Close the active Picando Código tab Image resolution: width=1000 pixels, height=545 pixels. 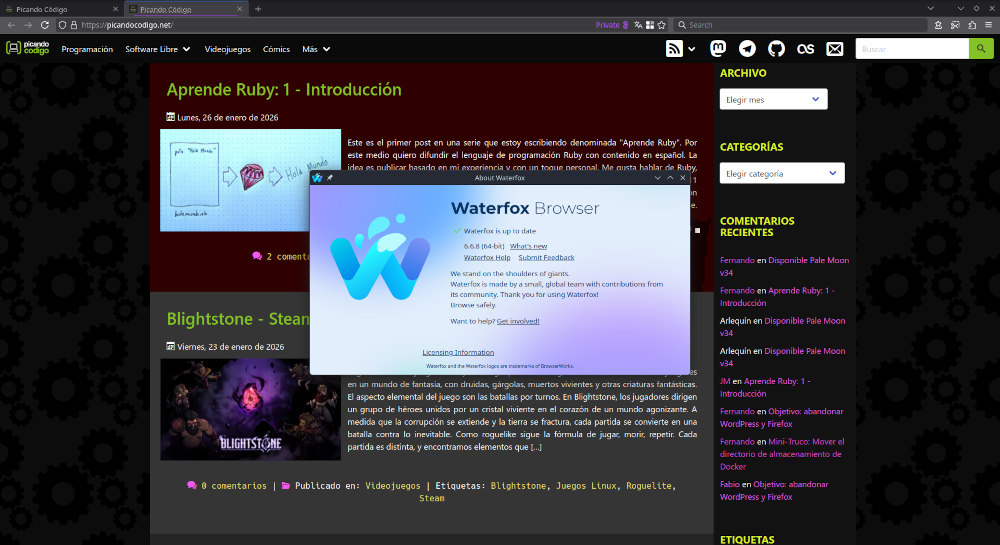[240, 9]
